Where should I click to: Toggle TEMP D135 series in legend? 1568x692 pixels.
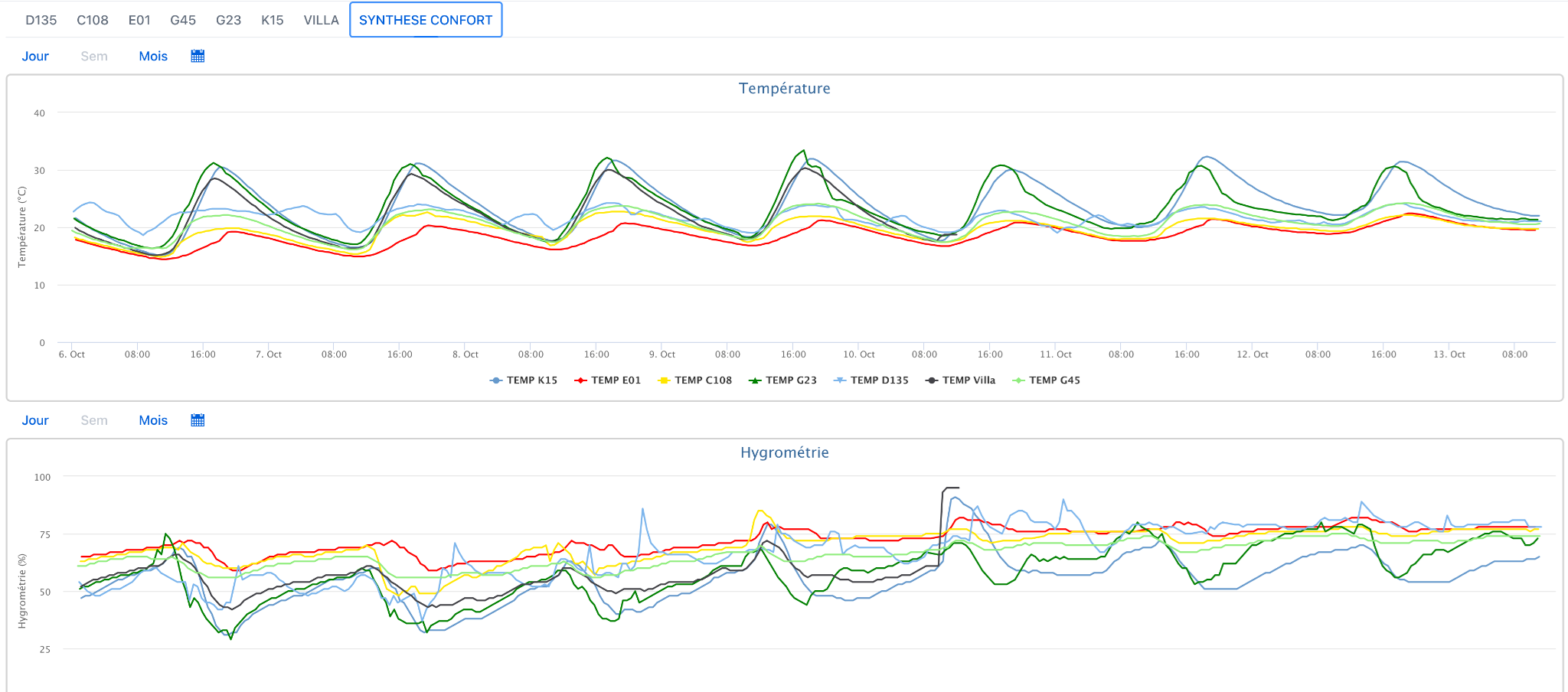[871, 380]
